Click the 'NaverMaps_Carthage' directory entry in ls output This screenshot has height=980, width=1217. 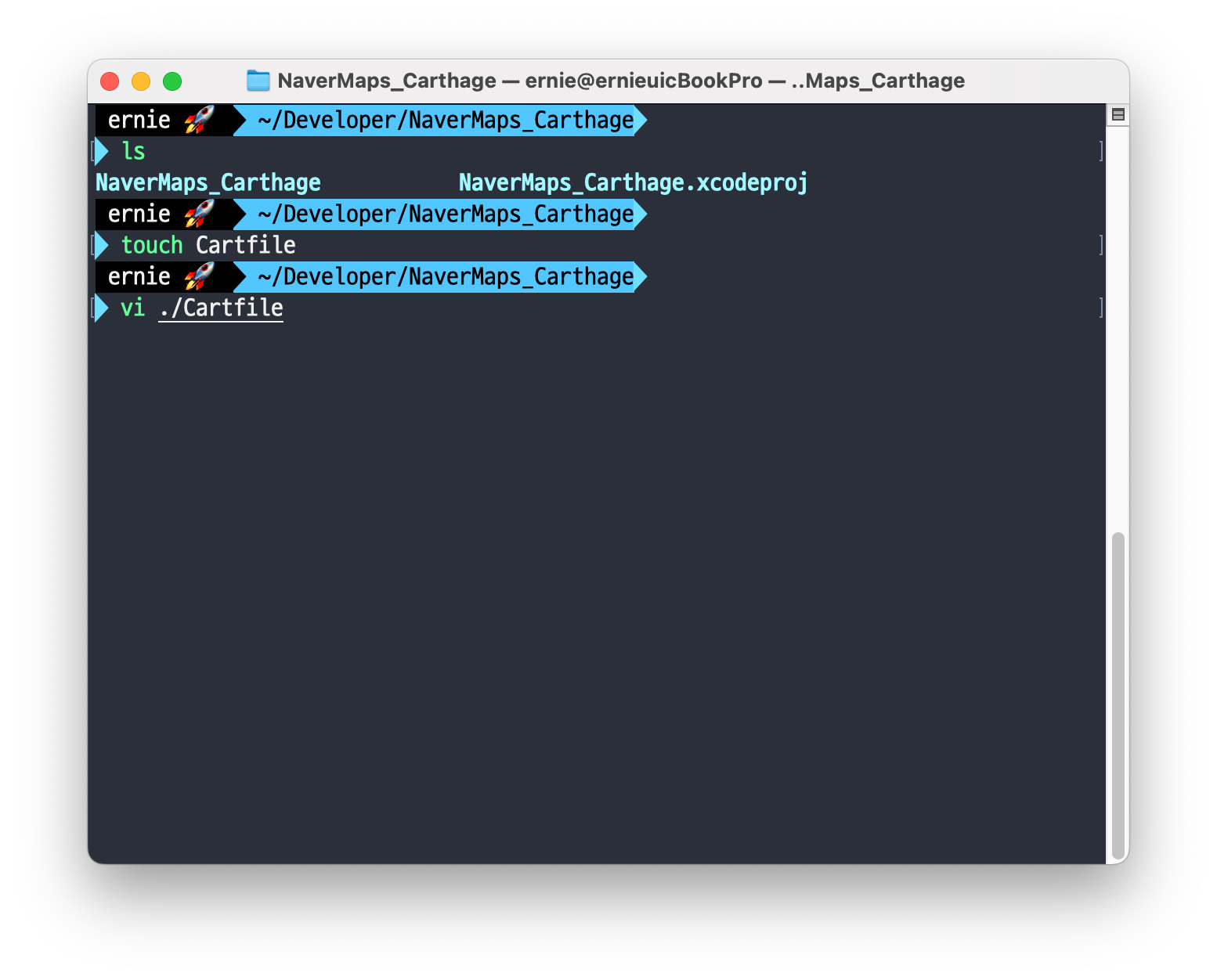click(x=208, y=182)
